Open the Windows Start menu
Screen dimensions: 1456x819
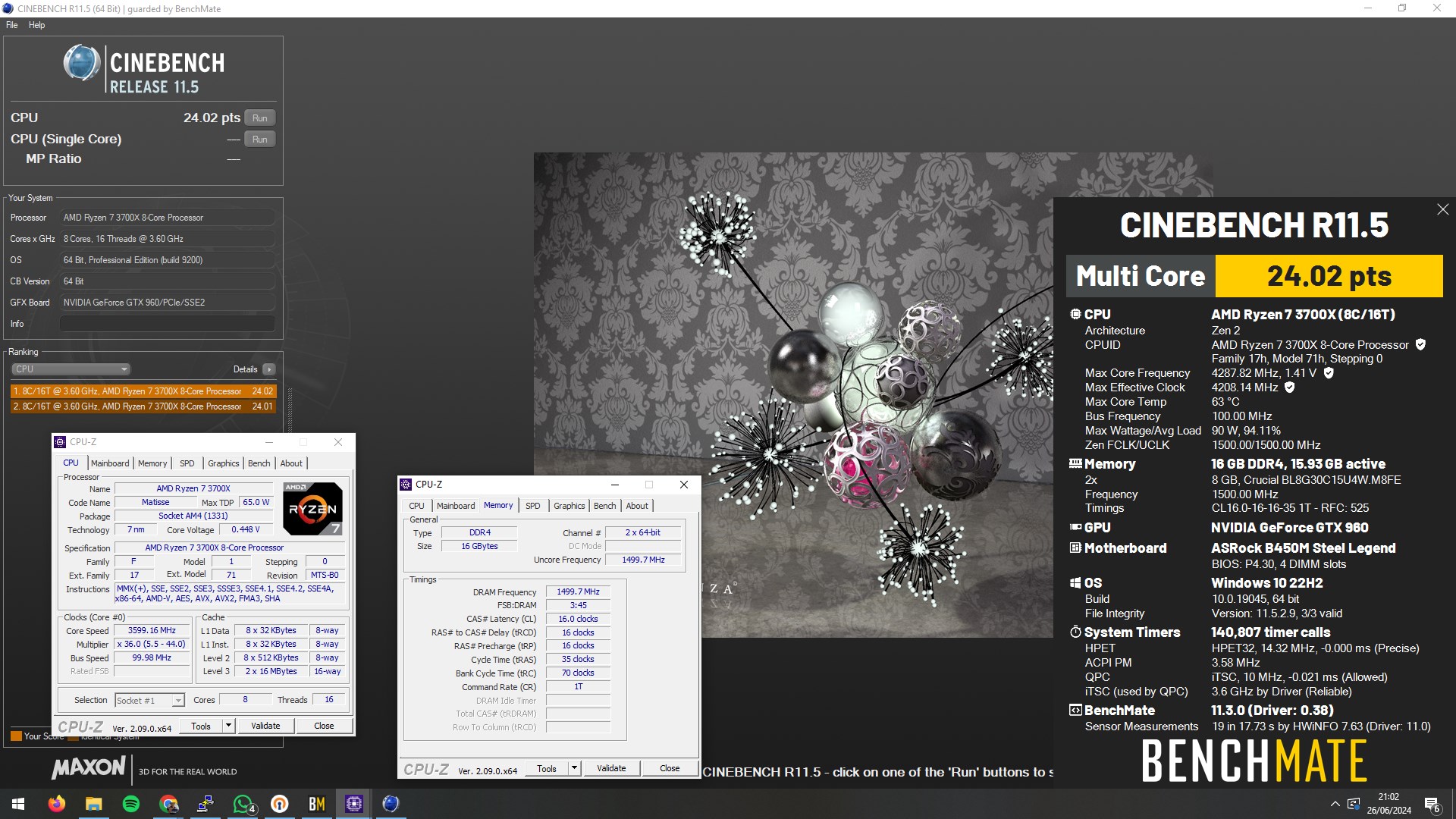(18, 804)
